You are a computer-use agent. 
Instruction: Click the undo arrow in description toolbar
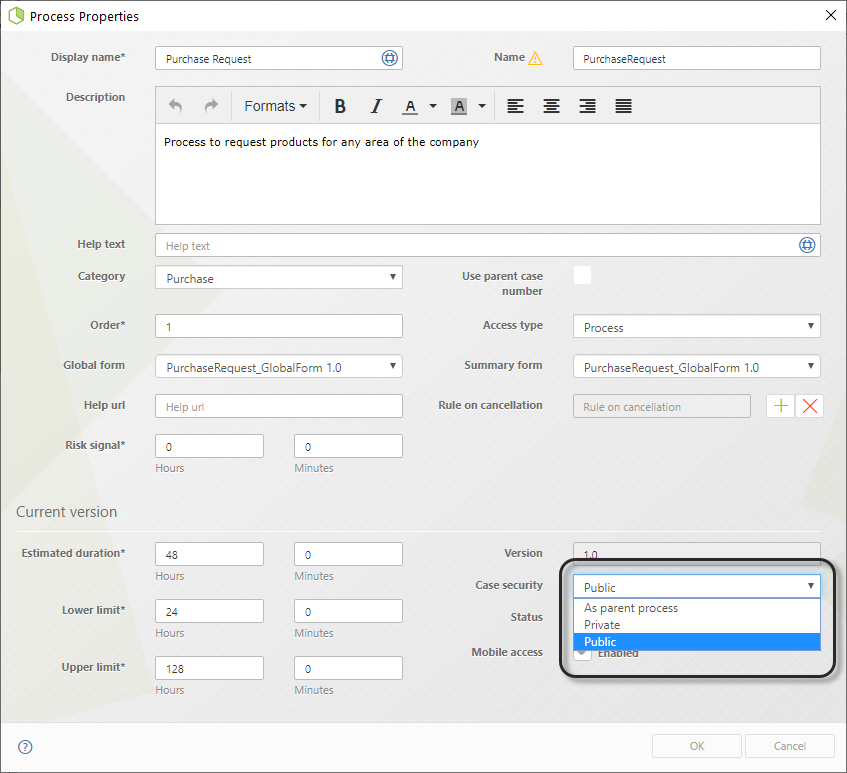[175, 106]
